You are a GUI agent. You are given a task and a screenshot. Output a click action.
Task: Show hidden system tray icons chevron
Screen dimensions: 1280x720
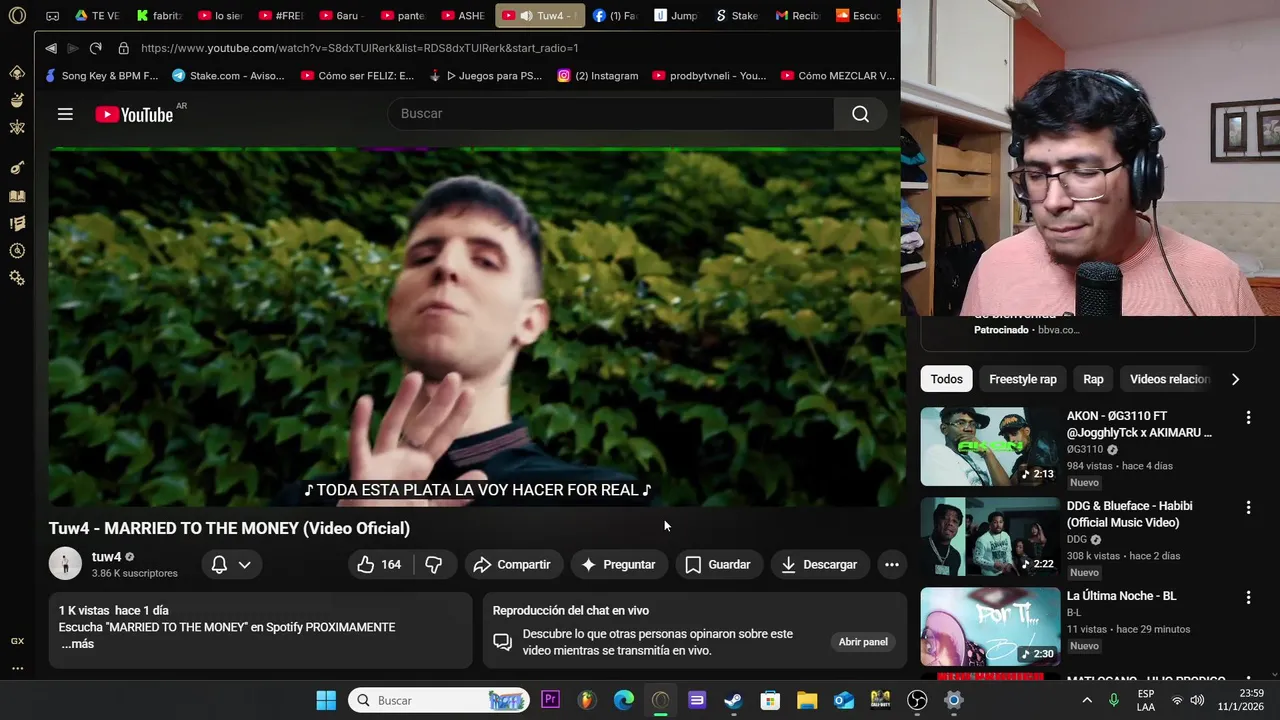[x=1087, y=701]
